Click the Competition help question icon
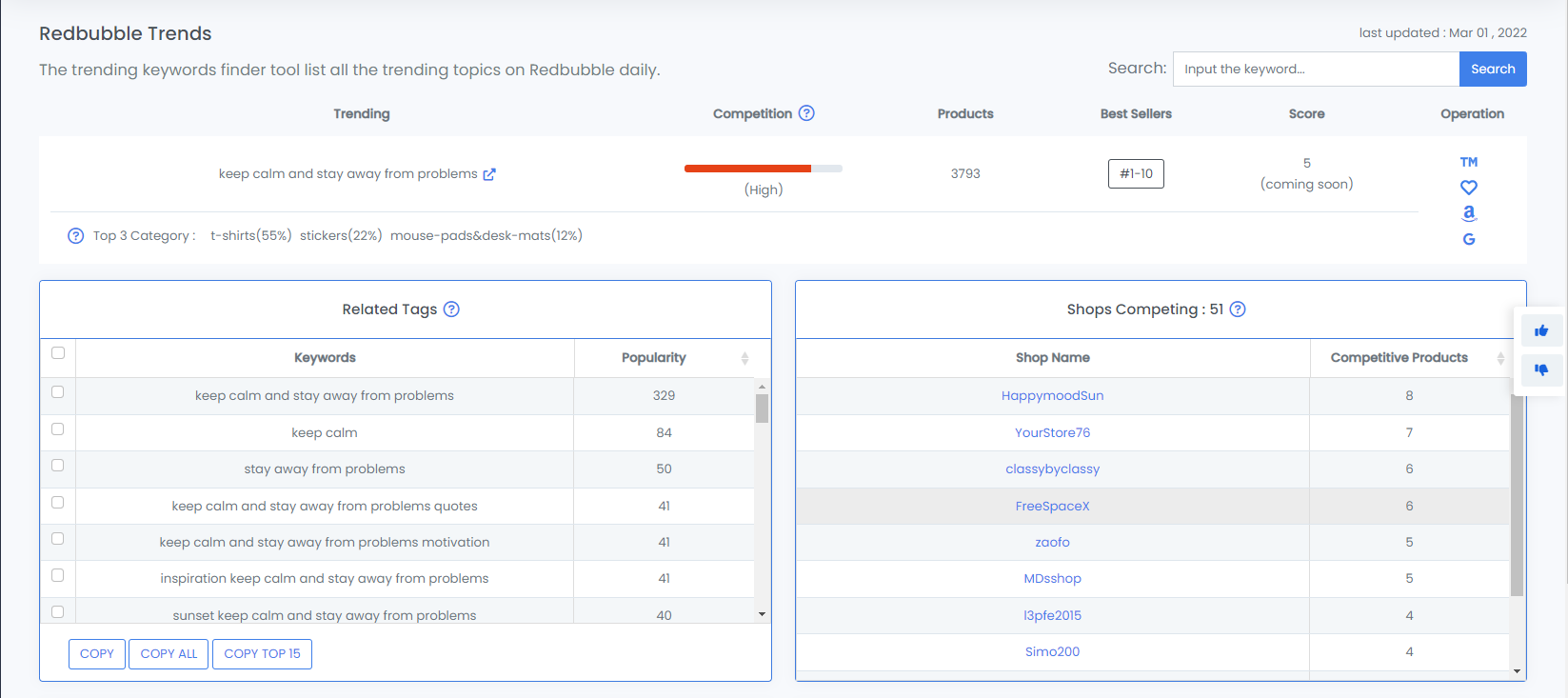The width and height of the screenshot is (1568, 698). [x=806, y=113]
